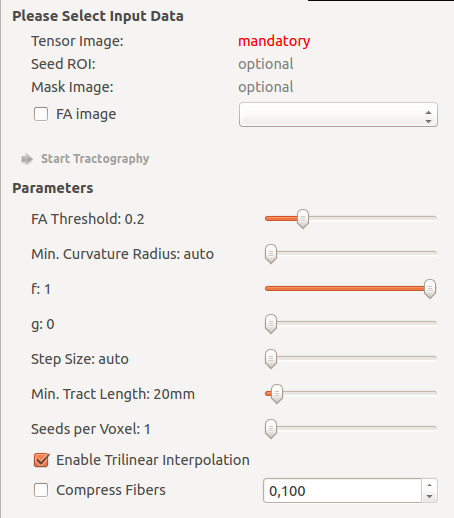
Task: Click the optional Mask Image label
Action: coord(266,87)
